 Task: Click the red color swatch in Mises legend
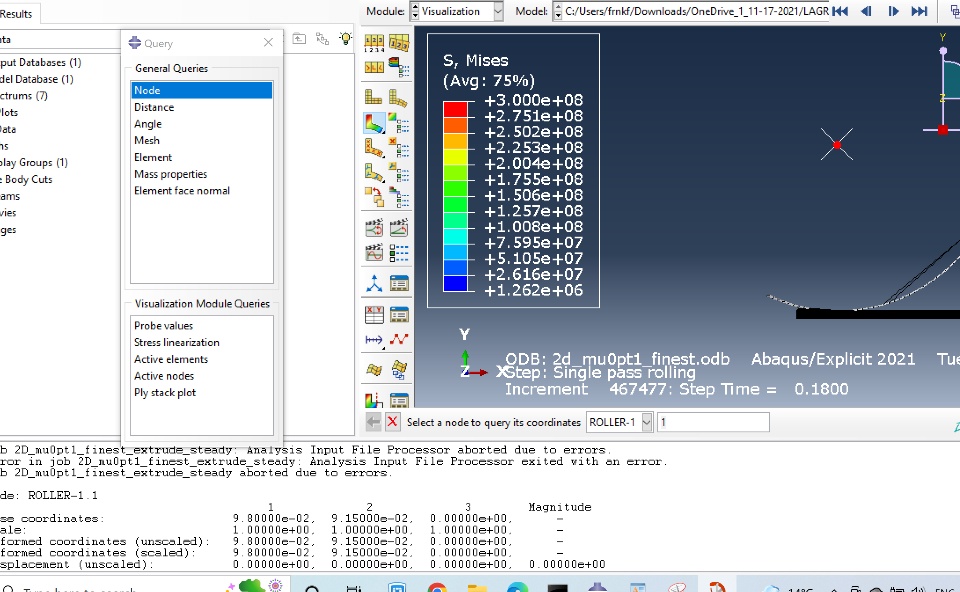pos(455,108)
